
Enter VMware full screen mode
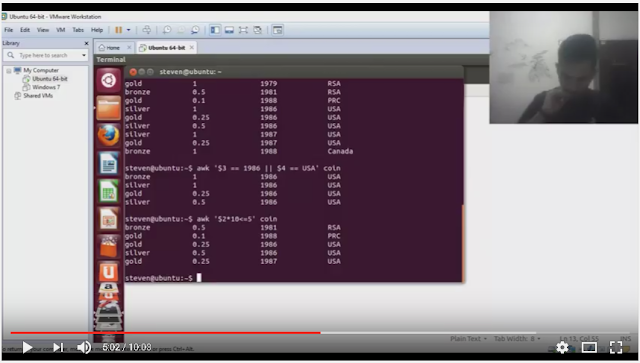coord(243,30)
